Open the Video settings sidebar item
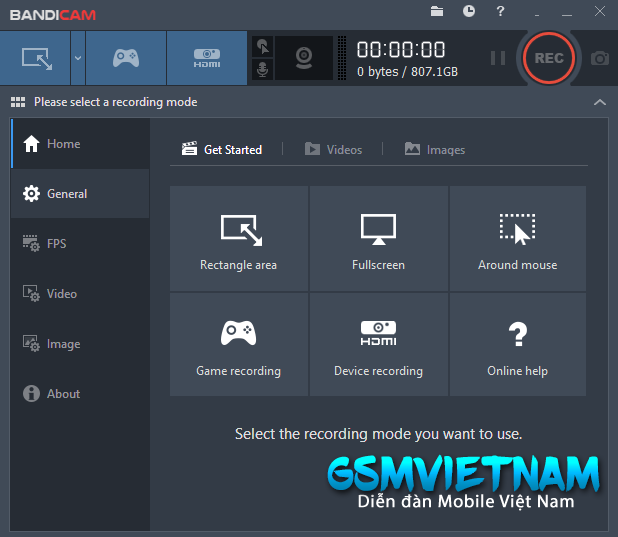Viewport: 618px width, 537px height. coord(80,294)
